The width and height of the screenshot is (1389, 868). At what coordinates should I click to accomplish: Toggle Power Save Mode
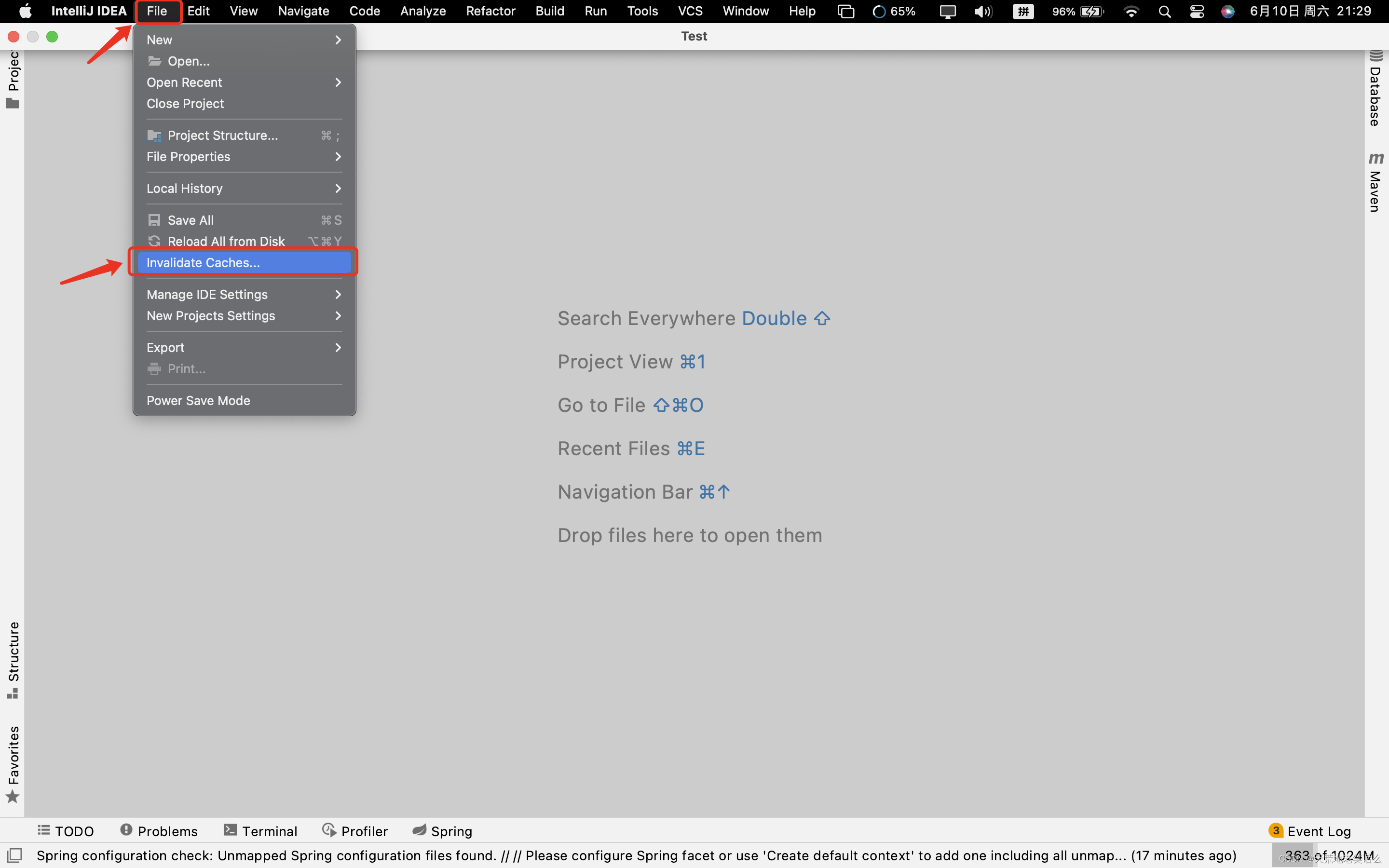point(198,401)
